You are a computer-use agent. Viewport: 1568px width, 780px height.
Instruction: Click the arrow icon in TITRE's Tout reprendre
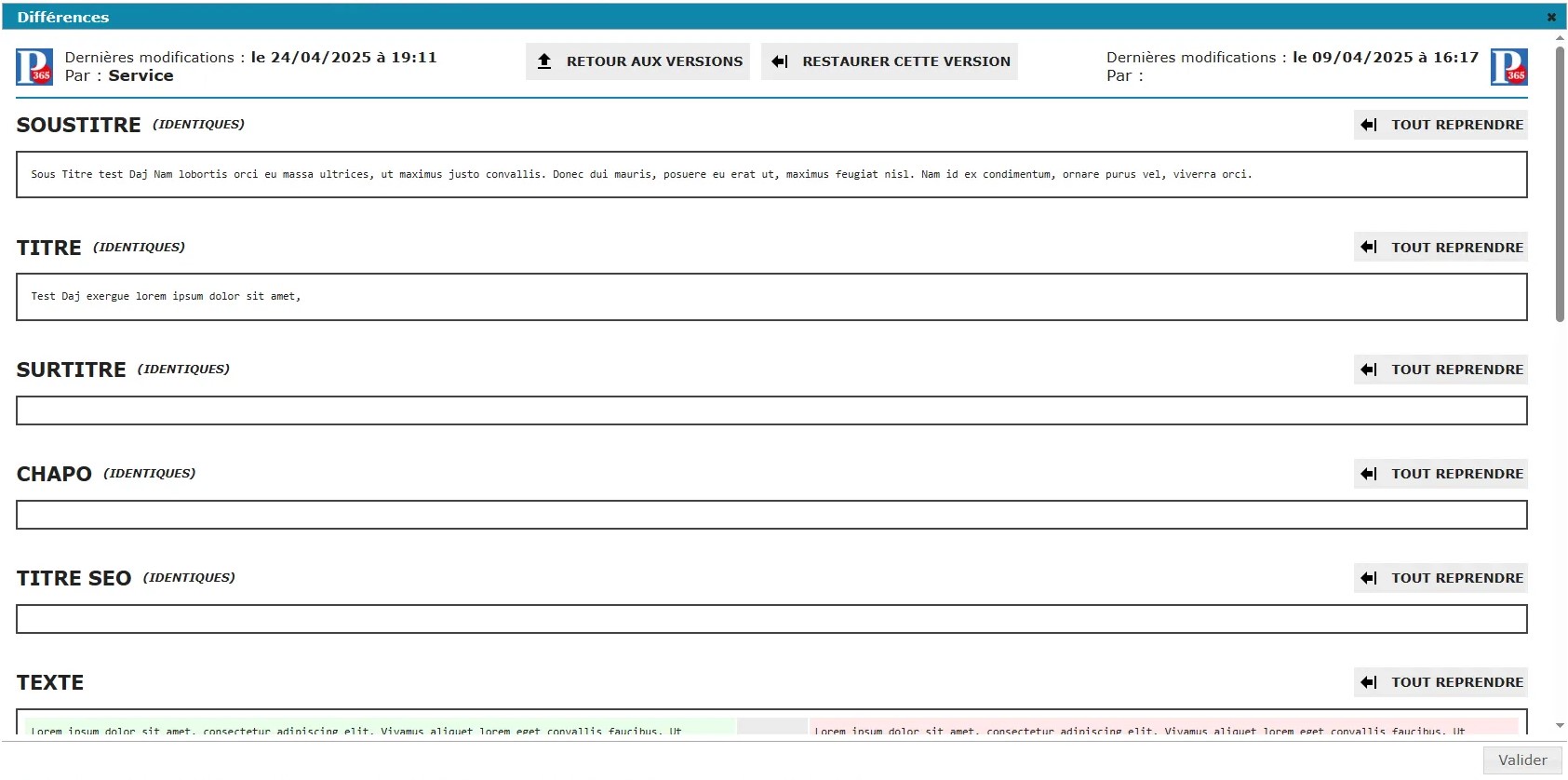pos(1368,248)
